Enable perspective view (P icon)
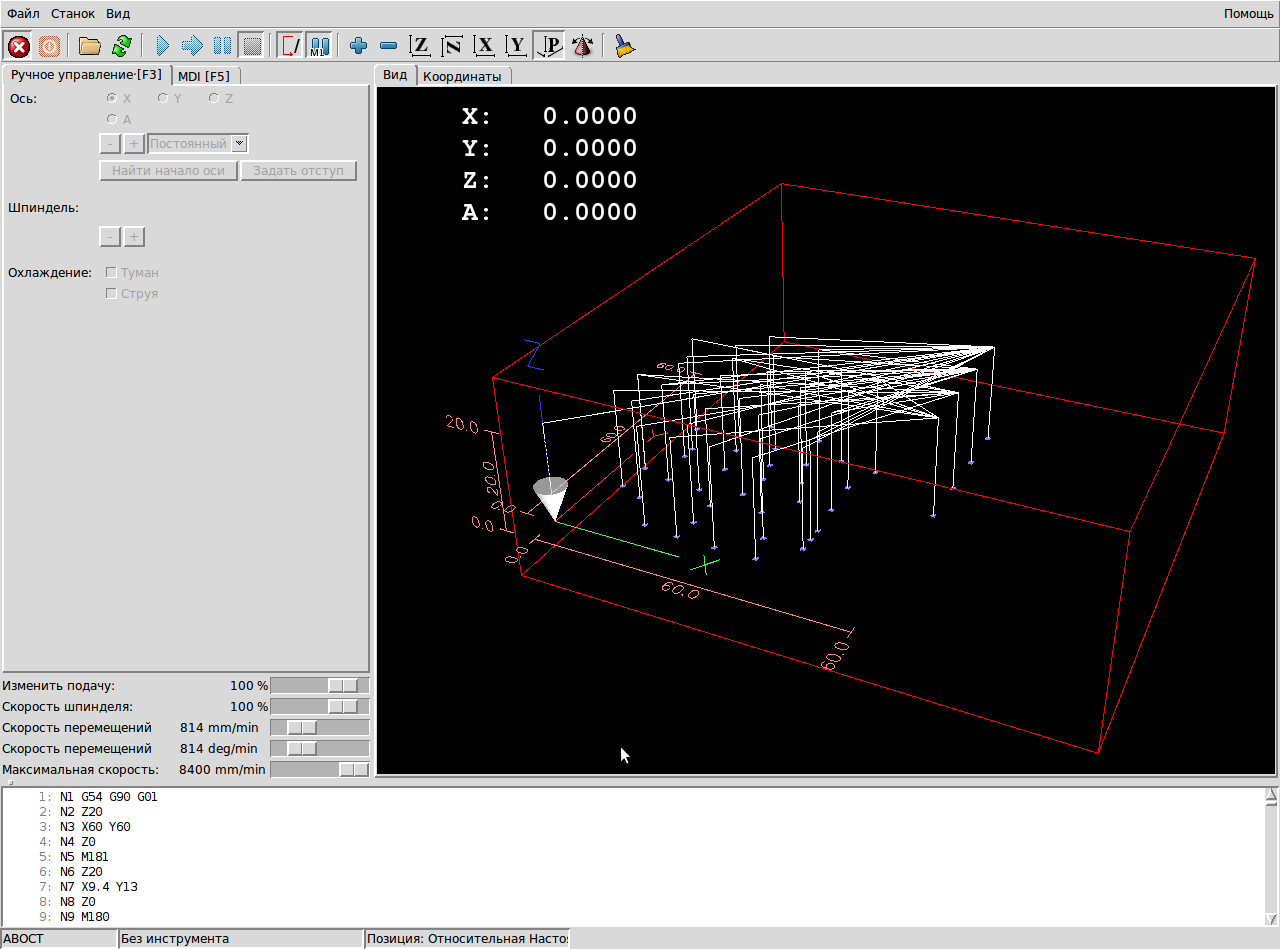The image size is (1280, 949). (x=550, y=46)
